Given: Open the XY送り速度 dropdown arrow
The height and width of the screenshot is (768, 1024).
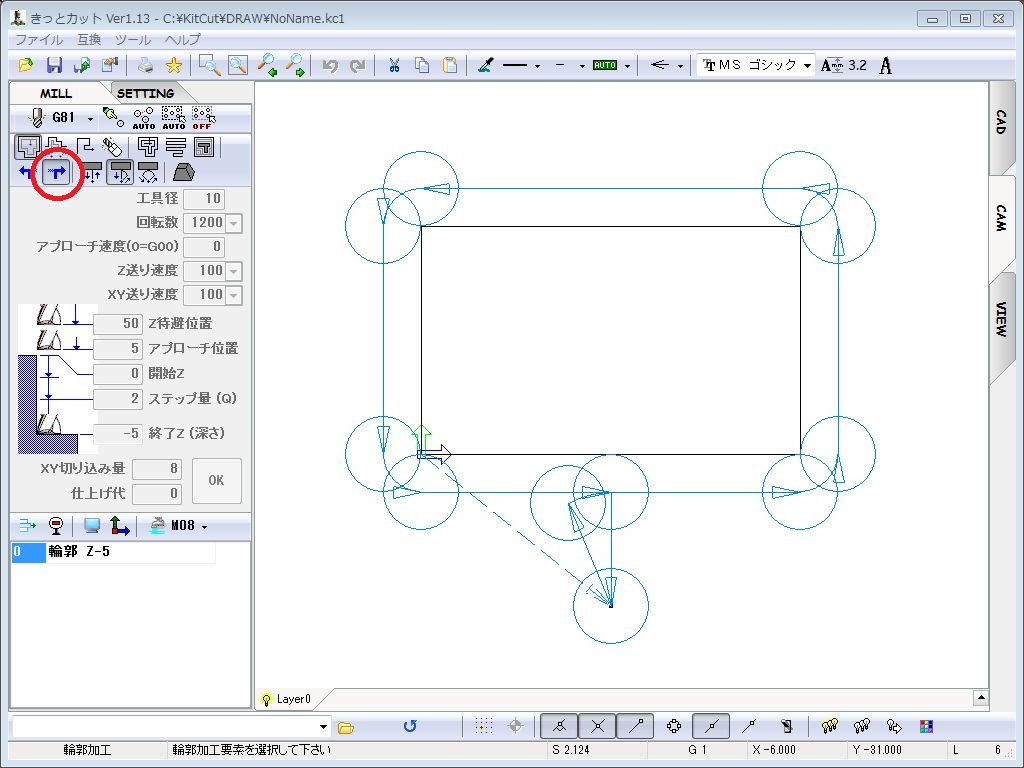Looking at the screenshot, I should click(234, 295).
